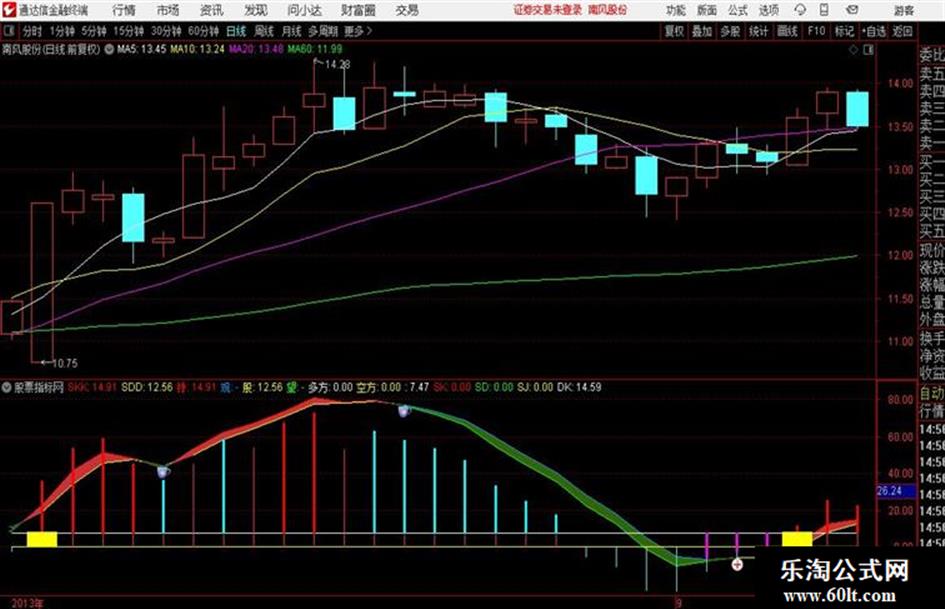This screenshot has height=609, width=945.
Task: Open the 多周期 multi-period view
Action: click(323, 31)
